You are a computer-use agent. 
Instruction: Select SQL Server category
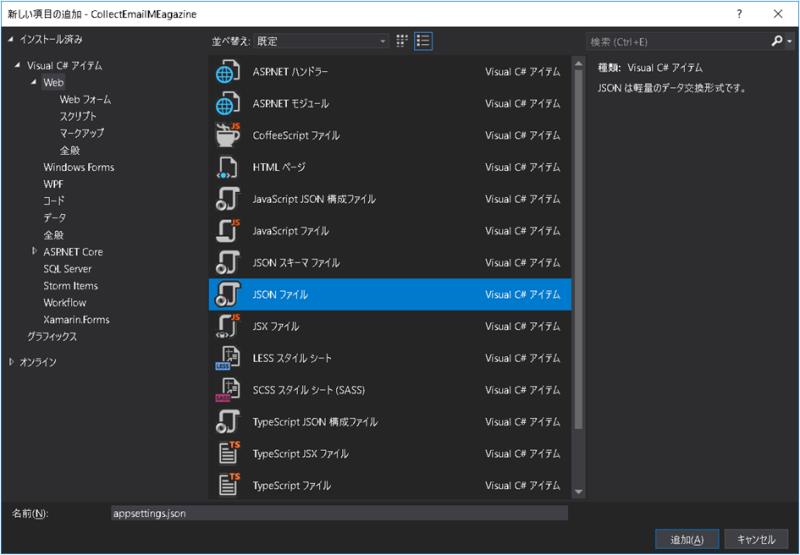pyautogui.click(x=67, y=269)
